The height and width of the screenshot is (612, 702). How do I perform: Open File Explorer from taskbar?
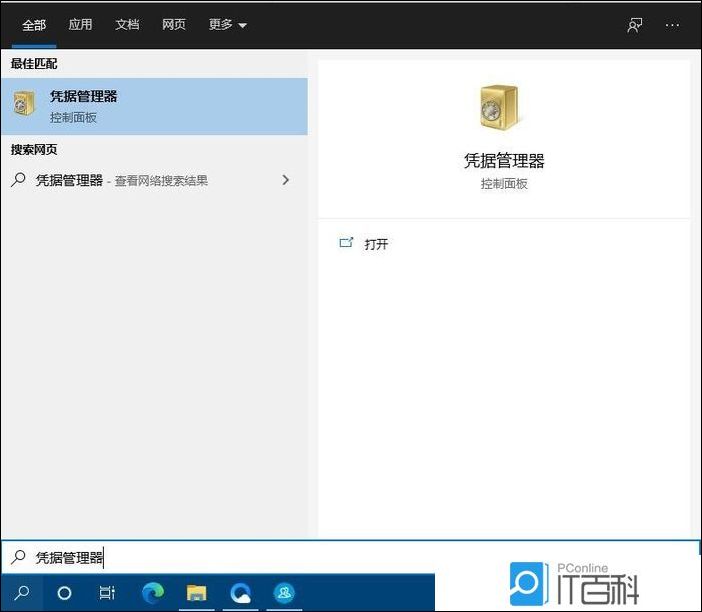pyautogui.click(x=196, y=593)
